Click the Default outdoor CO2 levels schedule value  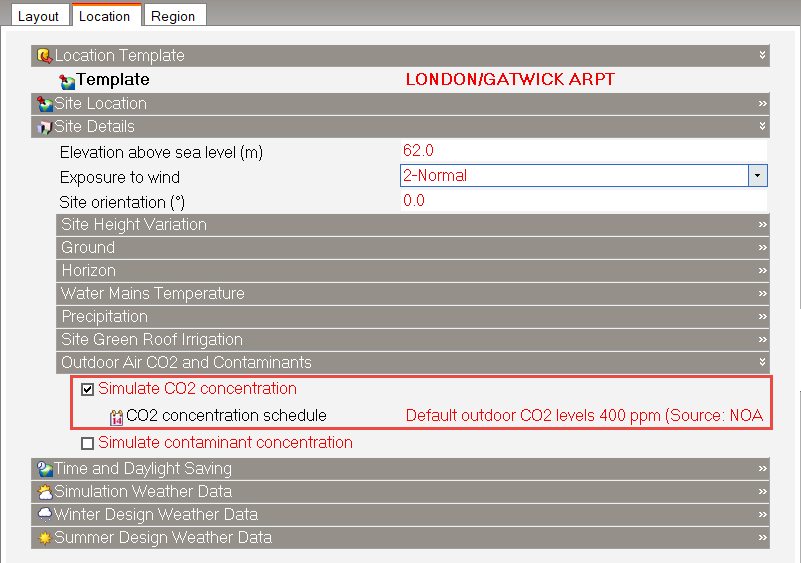coord(584,416)
